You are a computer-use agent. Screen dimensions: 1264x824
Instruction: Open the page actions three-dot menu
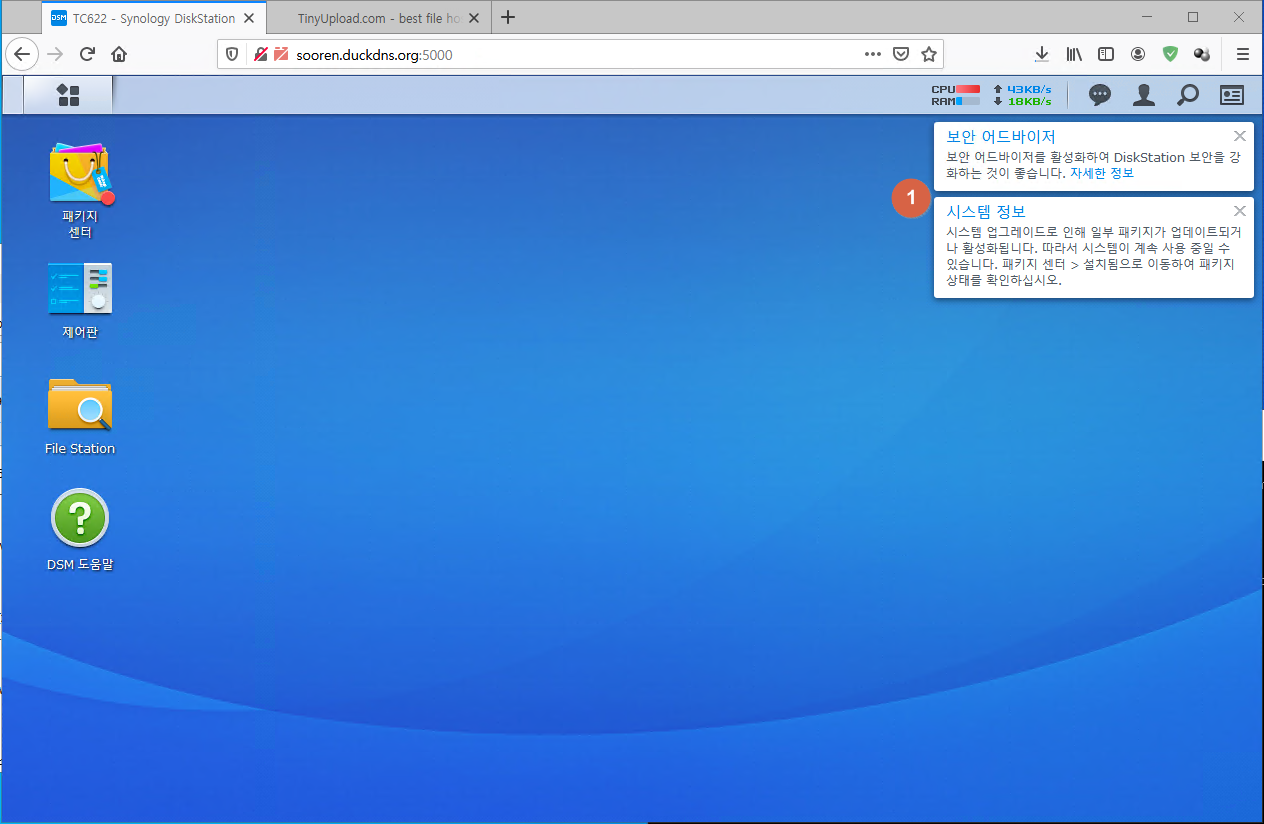point(873,54)
